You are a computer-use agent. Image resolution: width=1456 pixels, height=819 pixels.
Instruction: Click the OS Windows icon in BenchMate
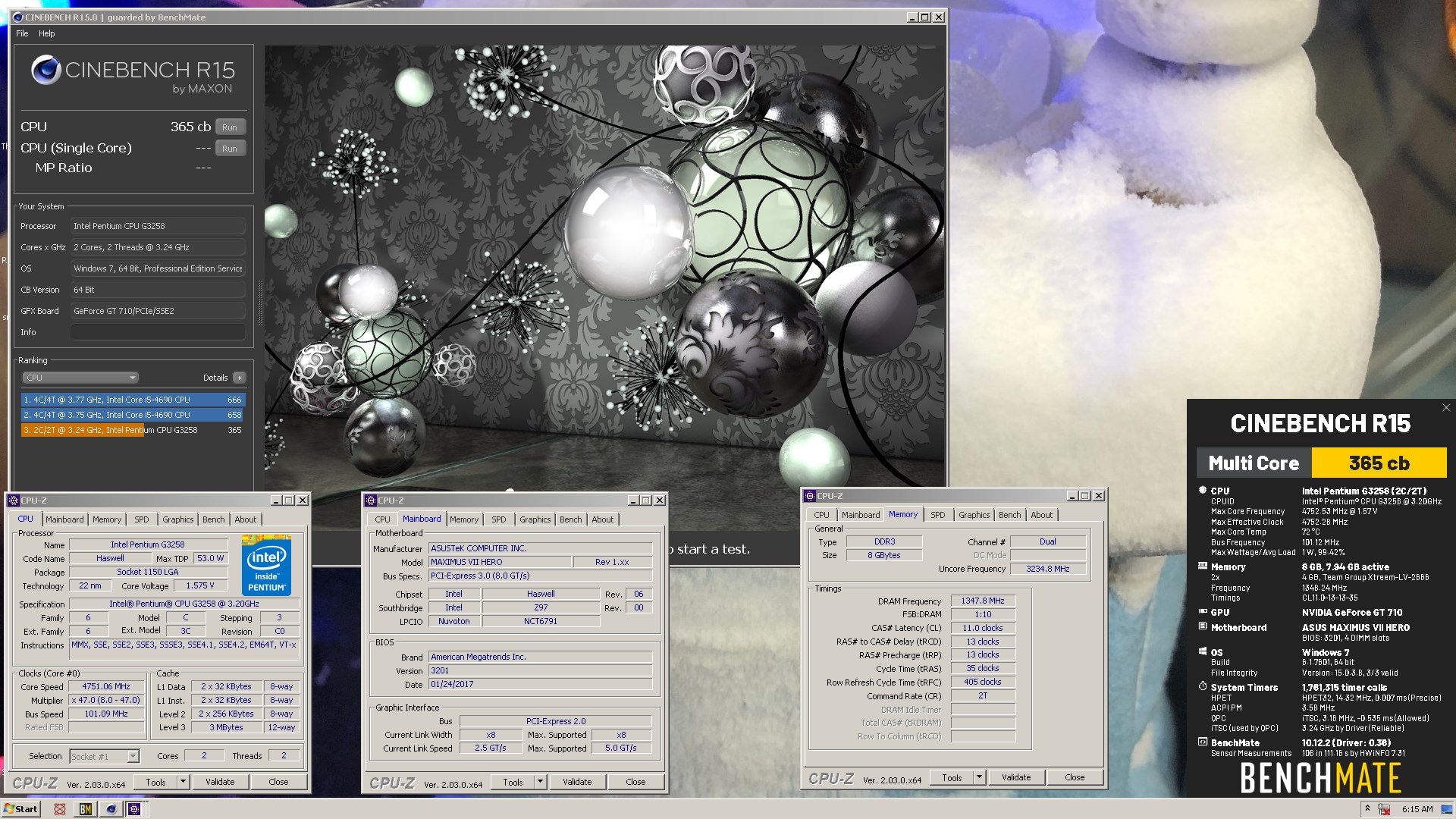click(x=1203, y=651)
